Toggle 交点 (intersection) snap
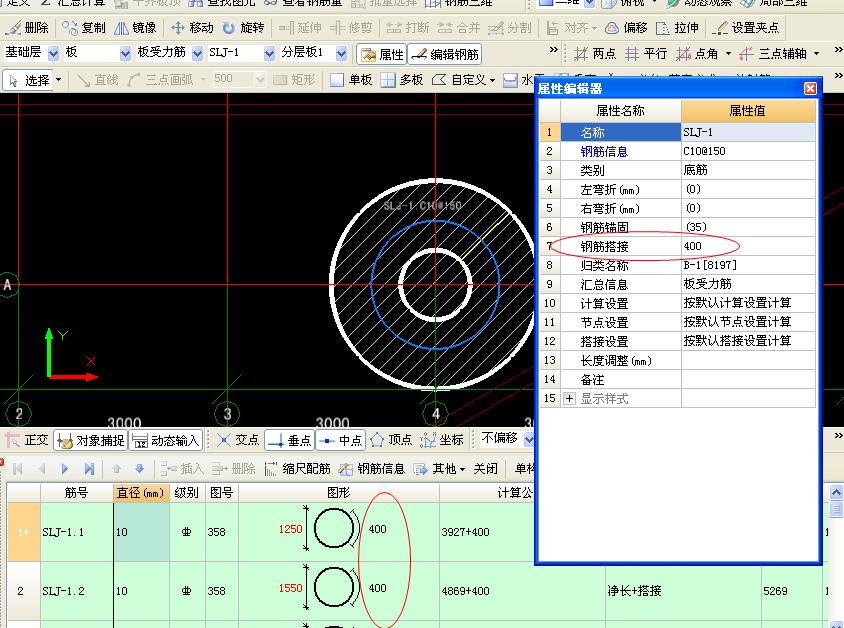The image size is (844, 628). point(238,440)
